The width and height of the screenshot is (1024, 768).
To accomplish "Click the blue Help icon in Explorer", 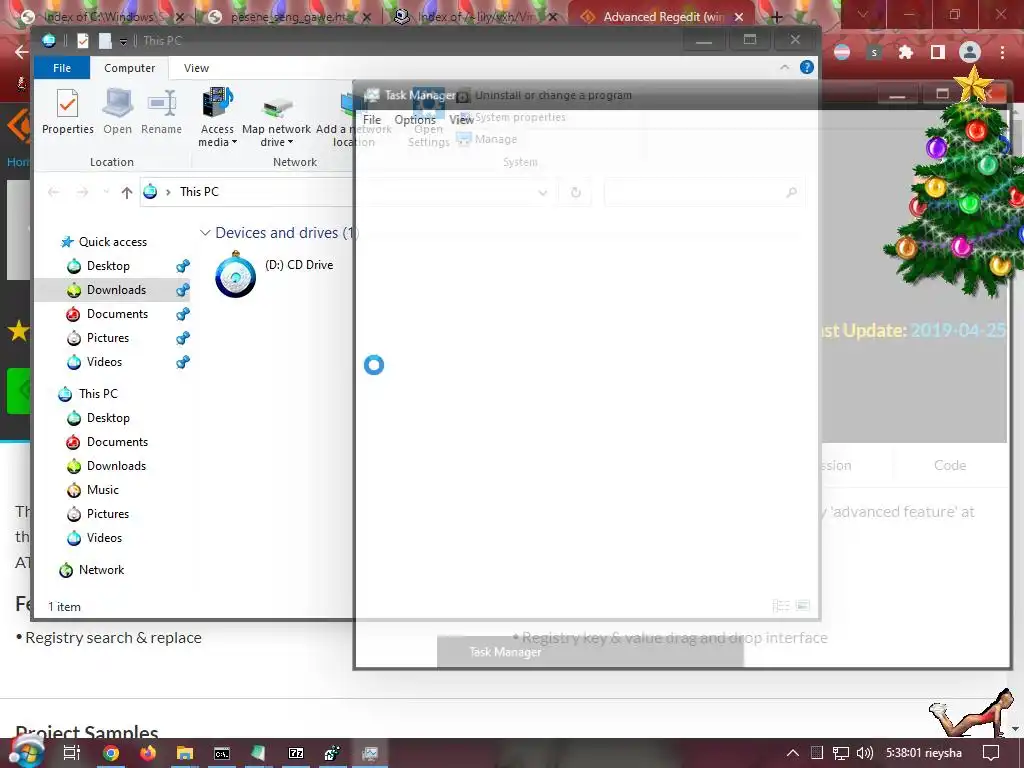I will tap(807, 67).
